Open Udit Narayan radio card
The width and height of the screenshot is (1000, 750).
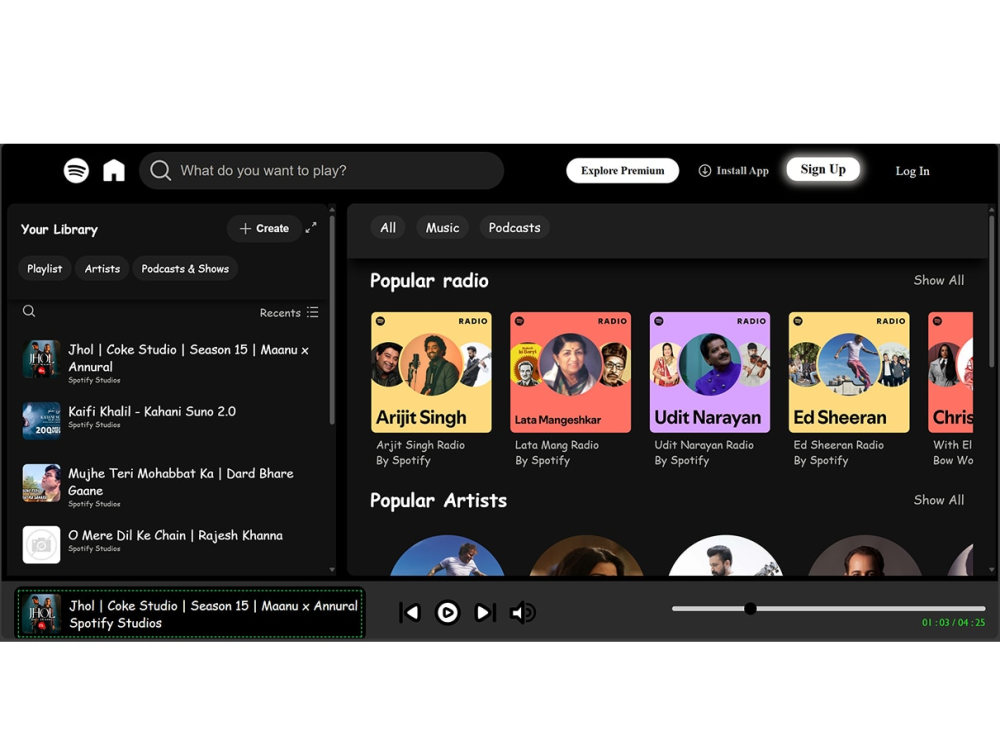[710, 372]
